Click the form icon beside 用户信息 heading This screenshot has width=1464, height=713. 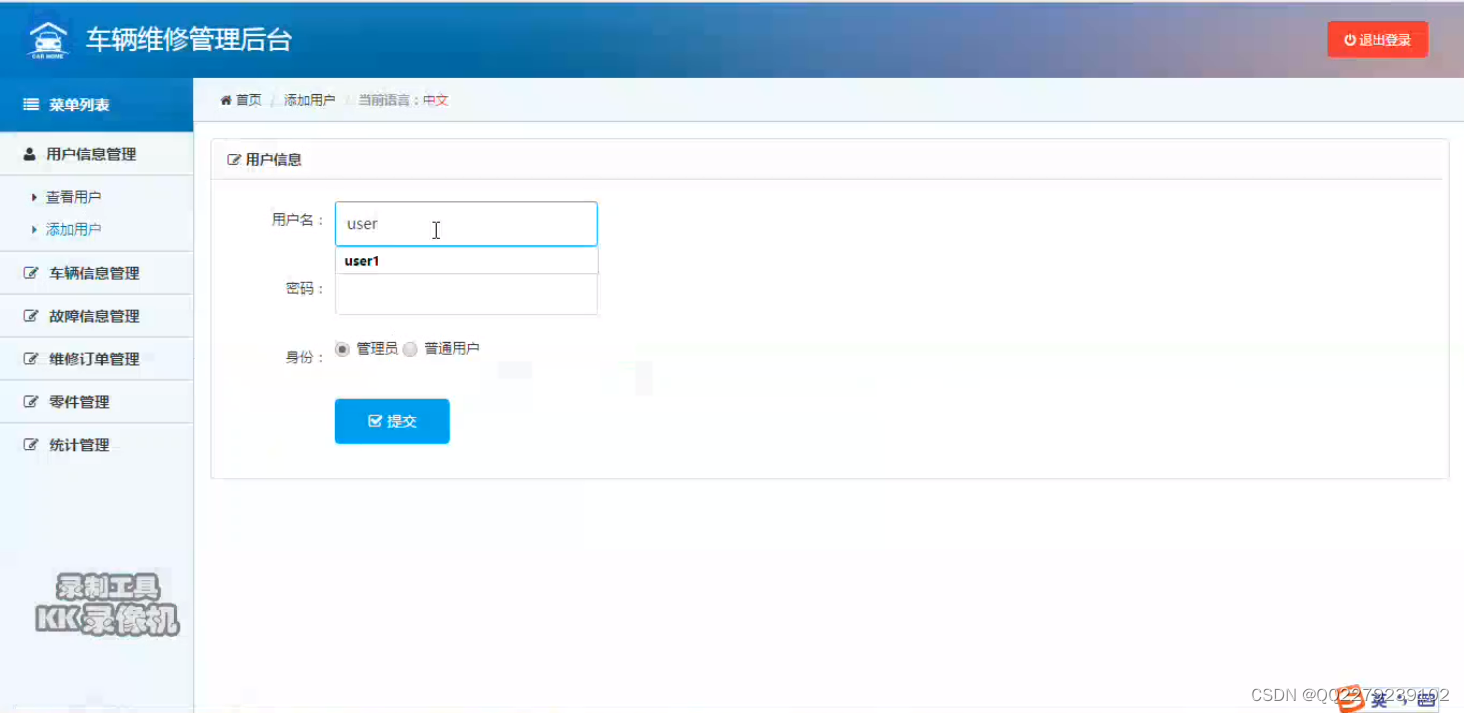tap(233, 158)
